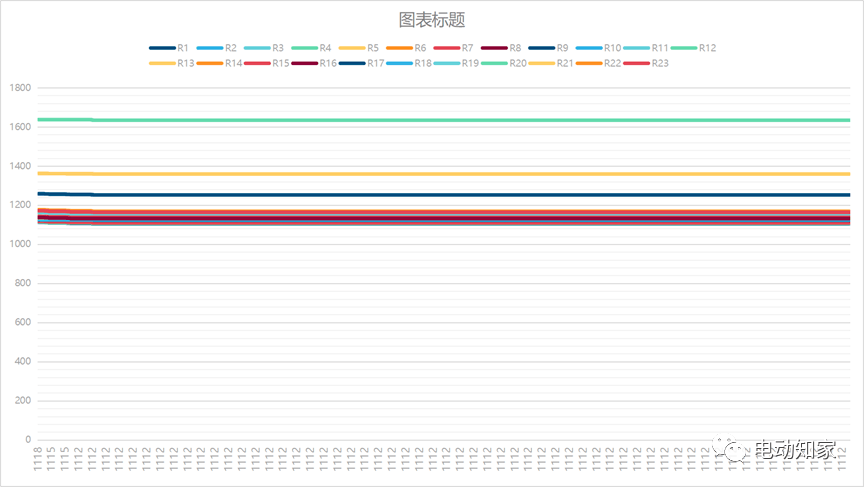Choose the R17 legend entry

[x=361, y=63]
